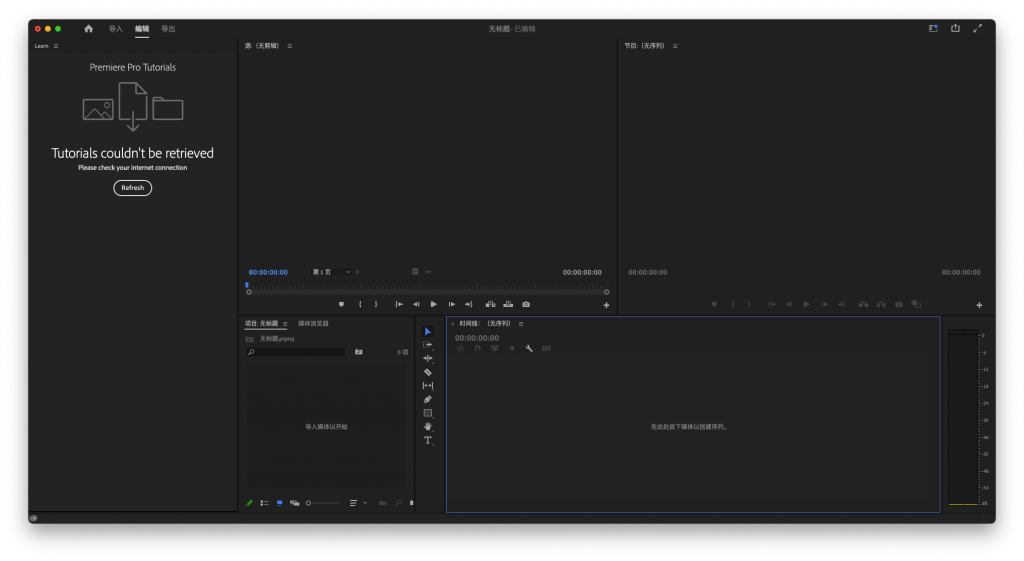The width and height of the screenshot is (1024, 561).
Task: Open the 第1页 page dropdown
Action: click(x=332, y=272)
